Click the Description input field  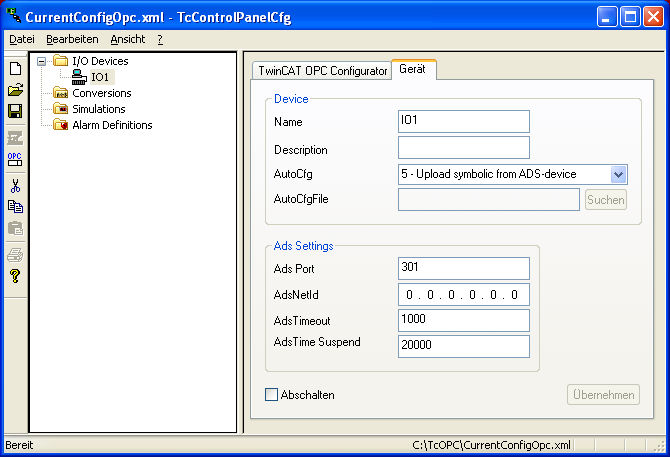(464, 147)
